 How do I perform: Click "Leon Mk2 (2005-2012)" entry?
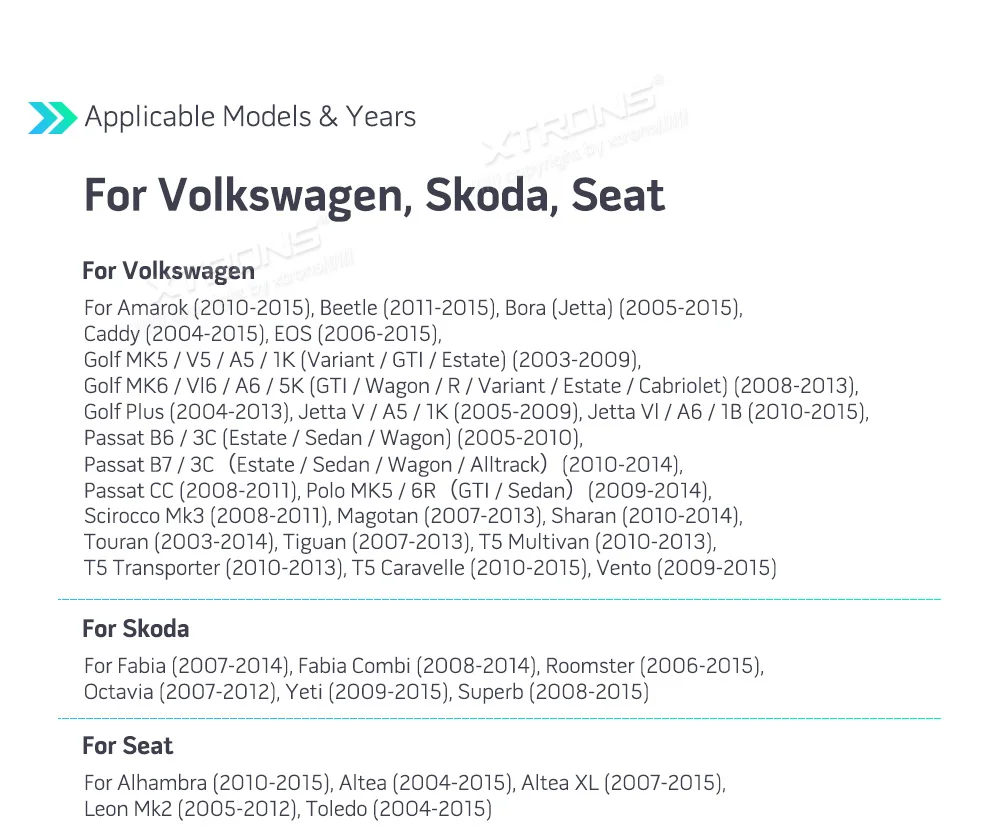pos(190,809)
